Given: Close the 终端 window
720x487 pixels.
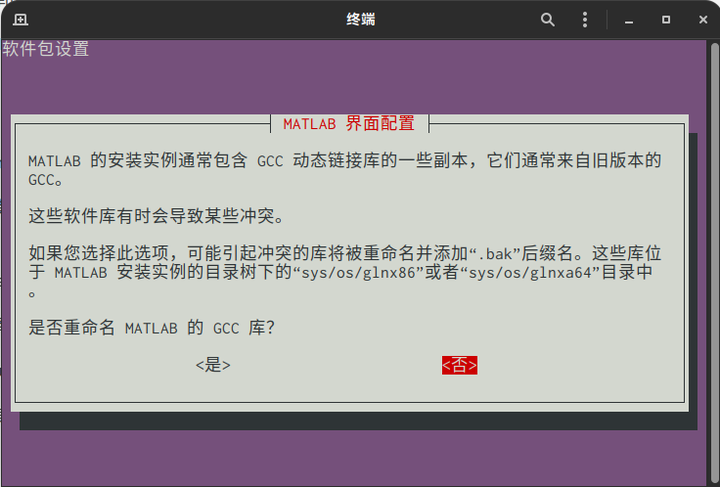Looking at the screenshot, I should click(x=703, y=20).
